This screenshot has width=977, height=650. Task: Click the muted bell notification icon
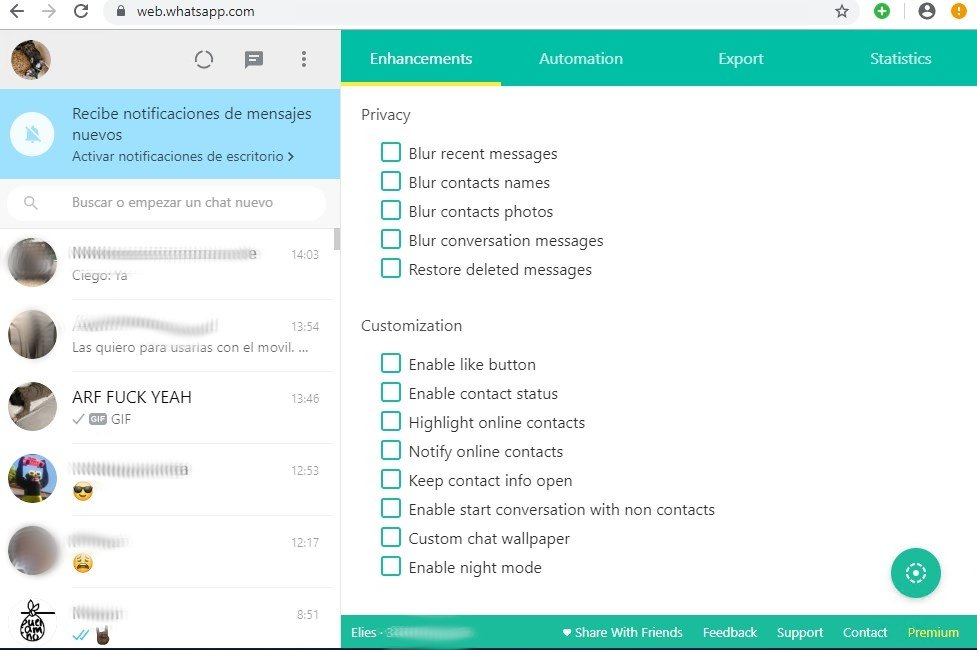(33, 135)
